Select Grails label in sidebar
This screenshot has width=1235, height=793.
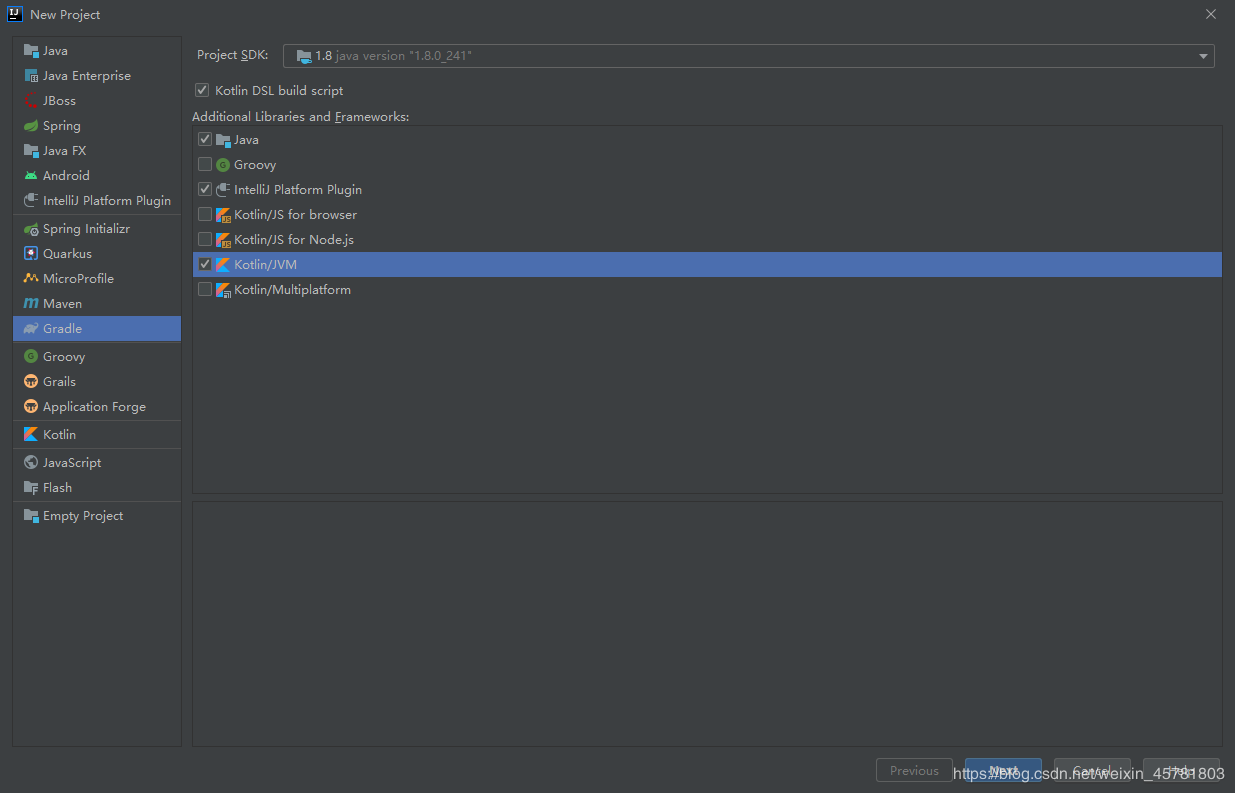coord(59,381)
